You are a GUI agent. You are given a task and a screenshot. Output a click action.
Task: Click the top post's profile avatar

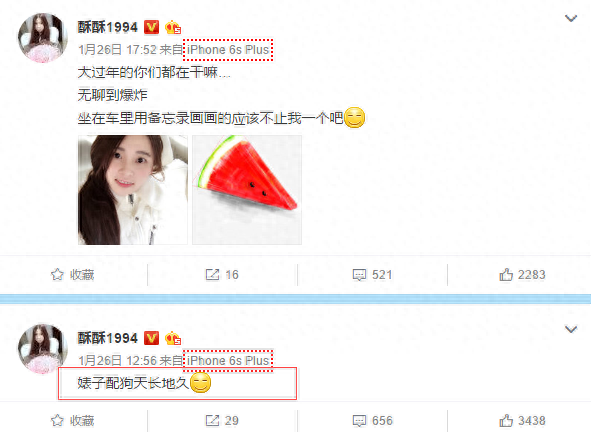(43, 38)
